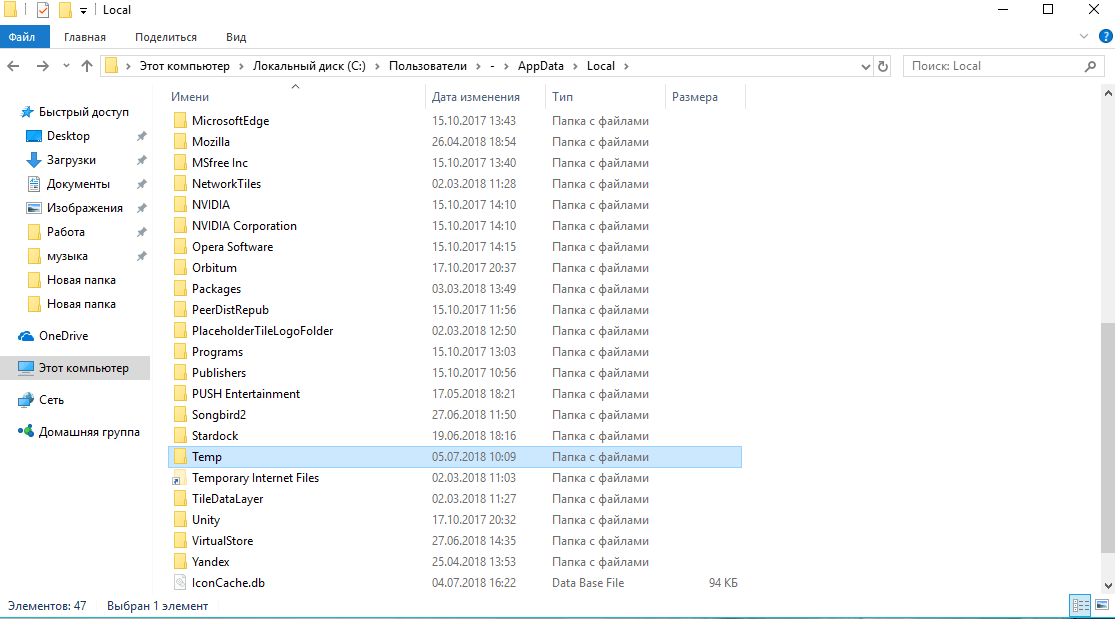Screen dimensions: 1115x619
Task: Expand the chevron after Local in path
Action: point(626,66)
